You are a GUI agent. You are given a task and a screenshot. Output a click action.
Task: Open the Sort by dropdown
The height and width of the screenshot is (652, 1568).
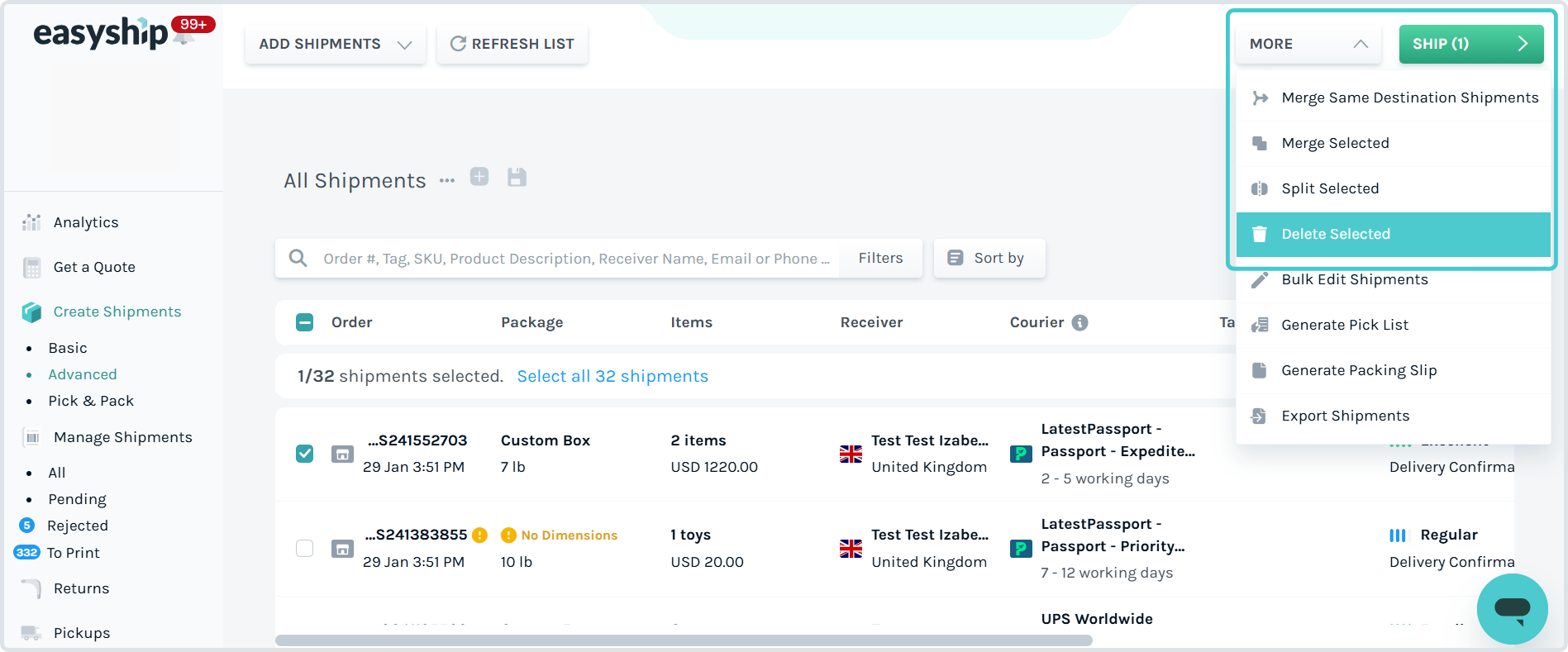tap(989, 259)
